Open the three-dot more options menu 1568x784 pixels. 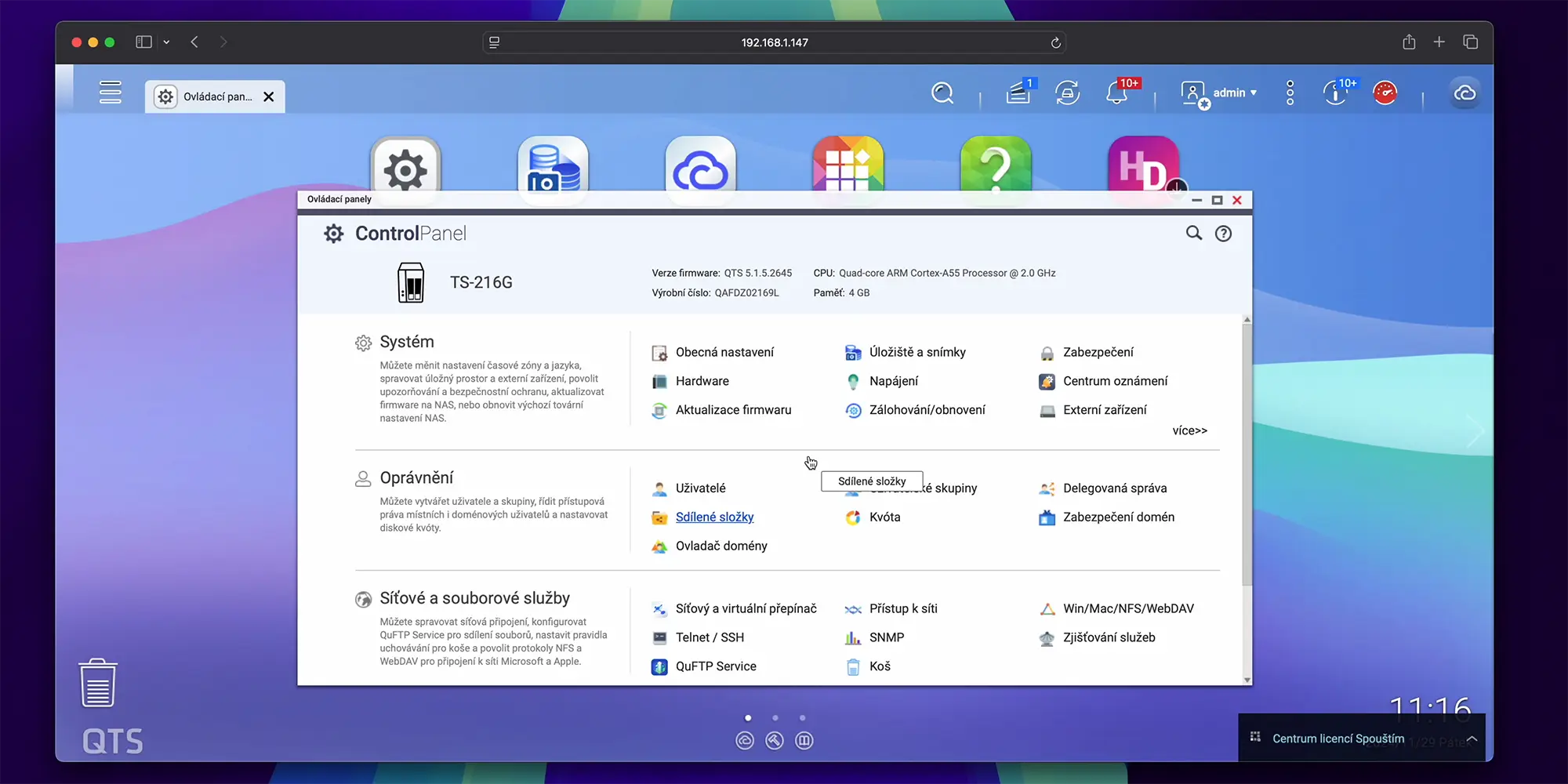[x=1290, y=93]
